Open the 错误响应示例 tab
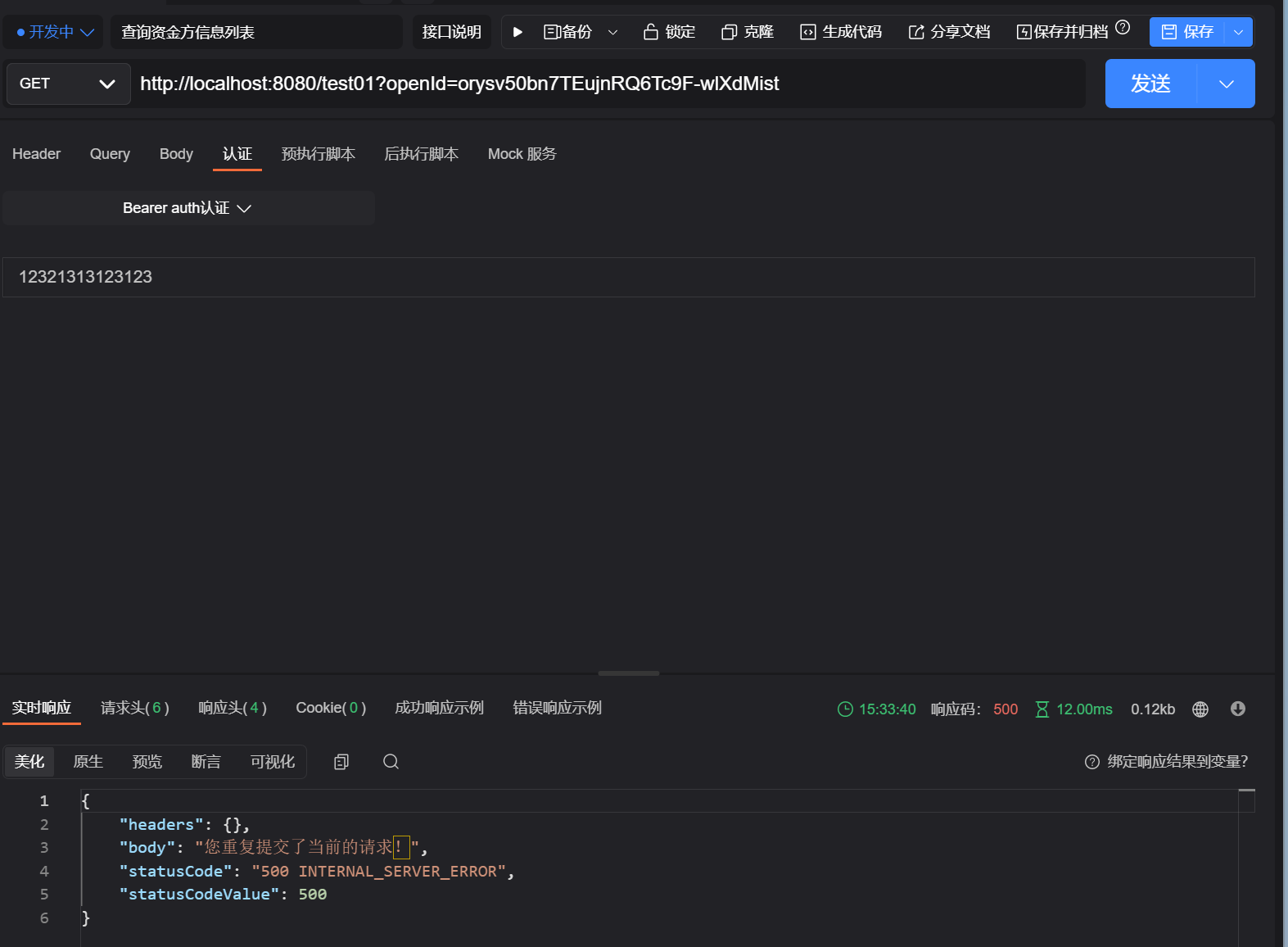This screenshot has width=1288, height=947. tap(558, 708)
